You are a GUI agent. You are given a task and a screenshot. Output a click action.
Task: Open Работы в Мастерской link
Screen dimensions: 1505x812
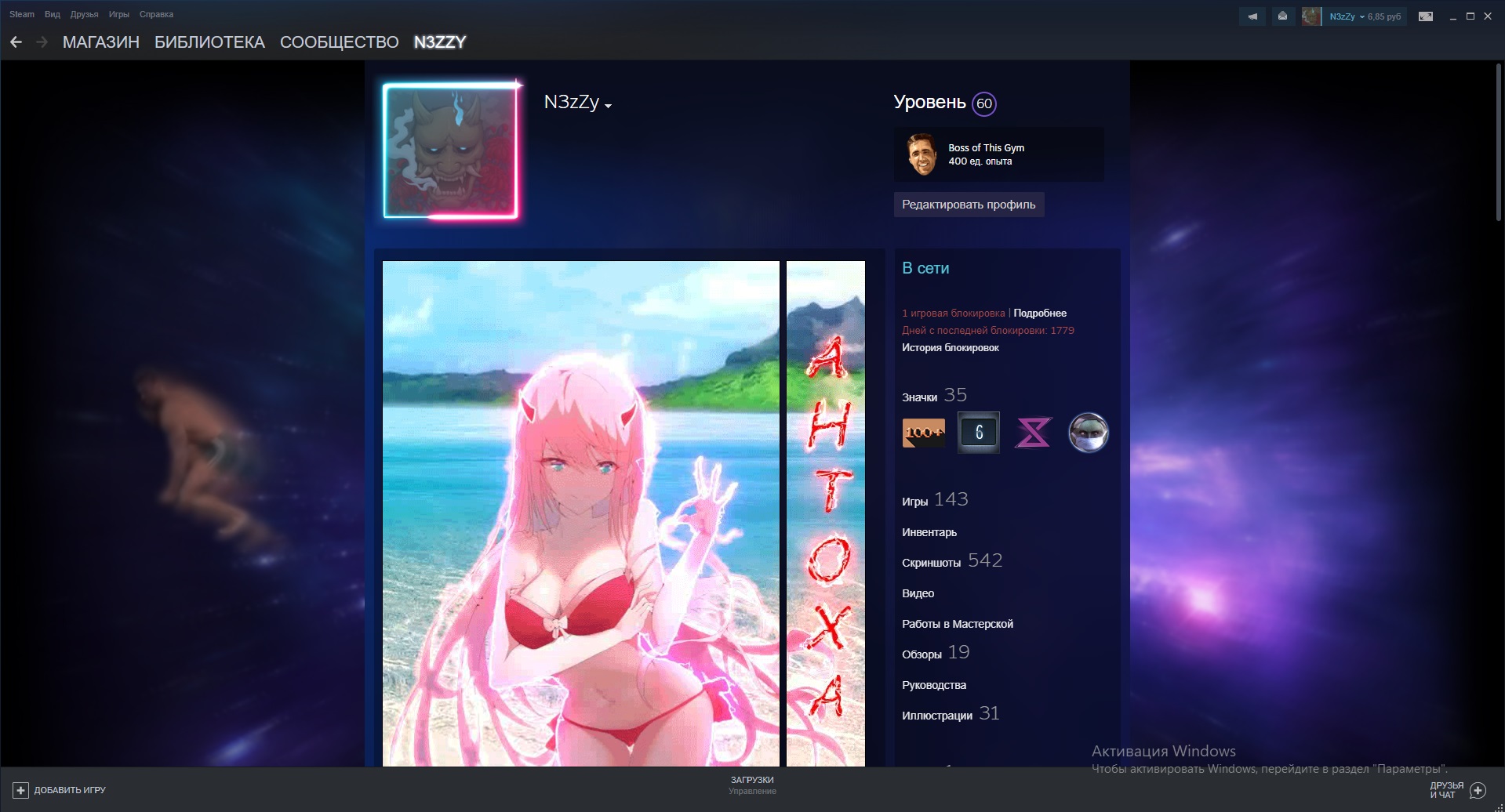958,624
